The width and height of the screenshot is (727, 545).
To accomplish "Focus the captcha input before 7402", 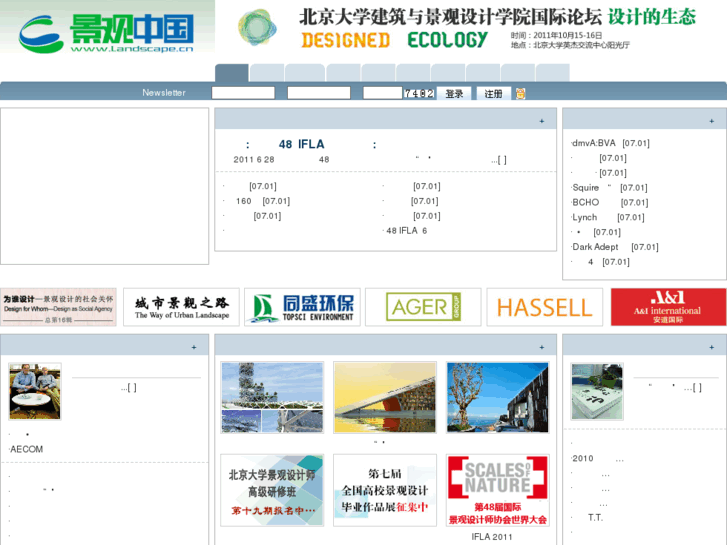I will [383, 93].
